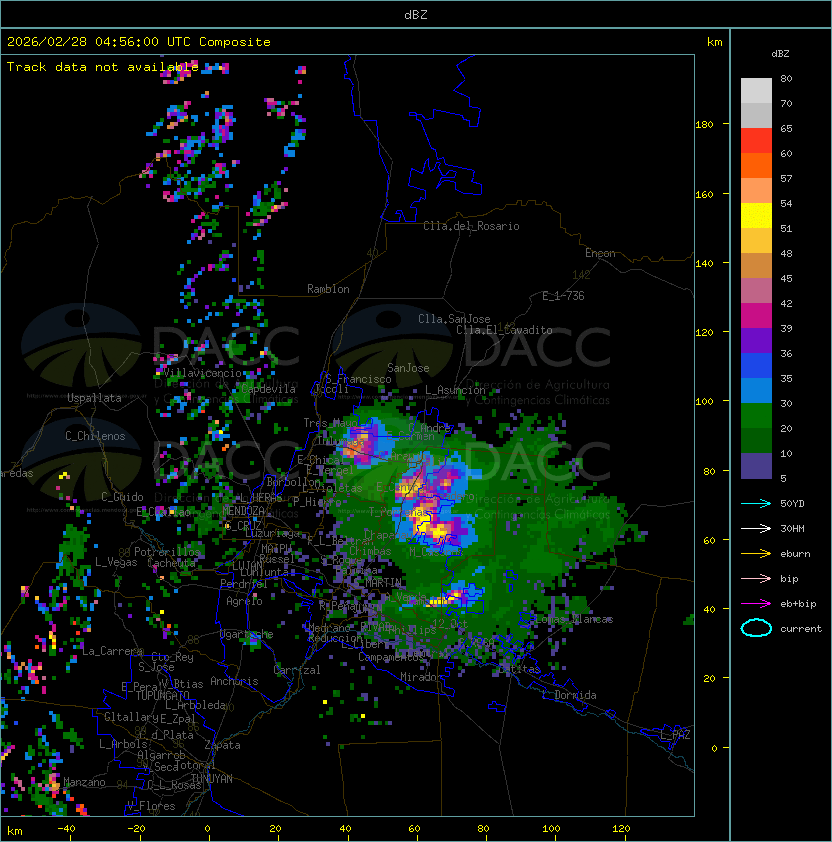Image resolution: width=832 pixels, height=842 pixels.
Task: Click the dBZ title in the top bar
Action: [x=416, y=14]
